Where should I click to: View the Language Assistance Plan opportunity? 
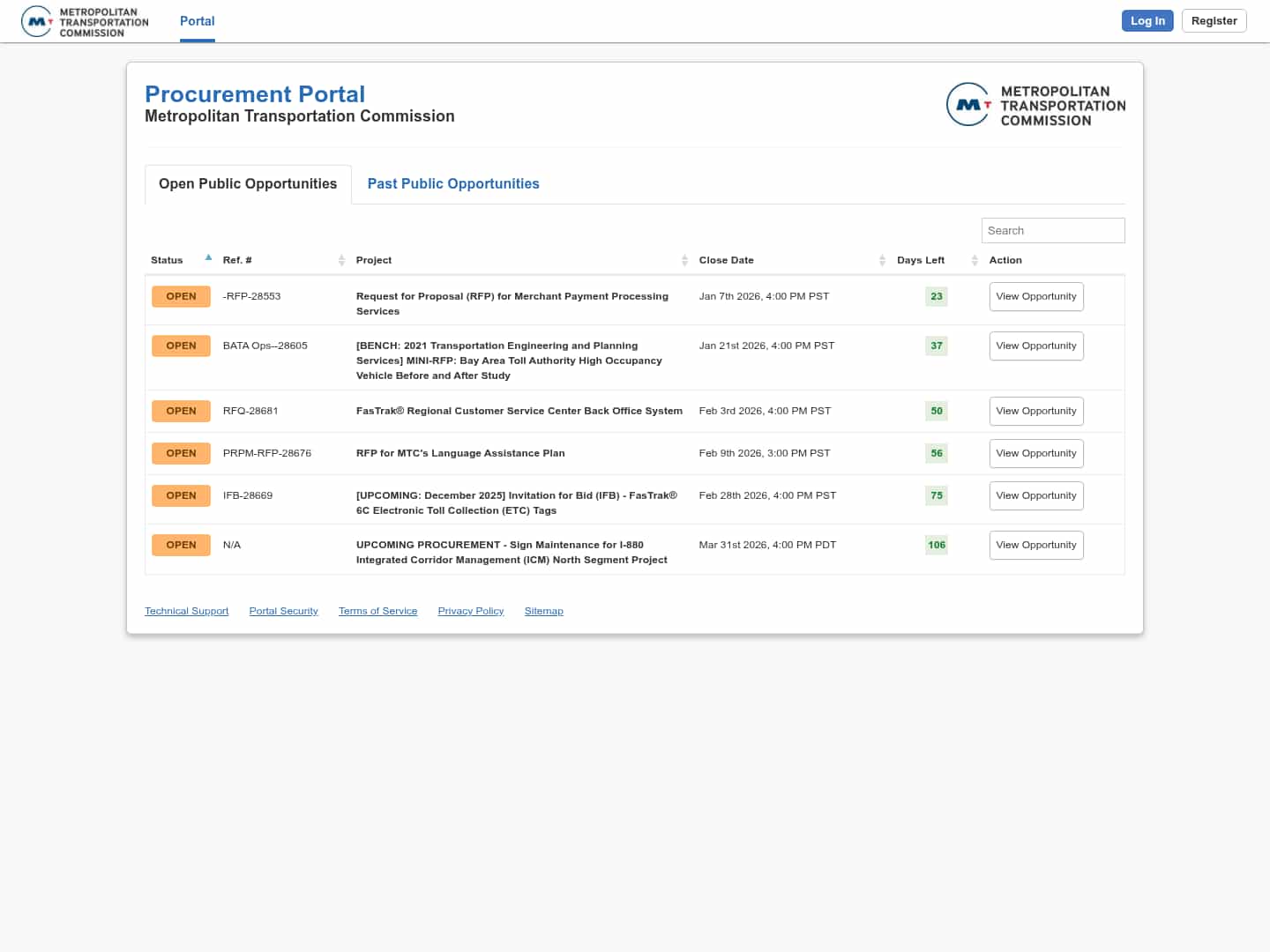(x=1035, y=453)
